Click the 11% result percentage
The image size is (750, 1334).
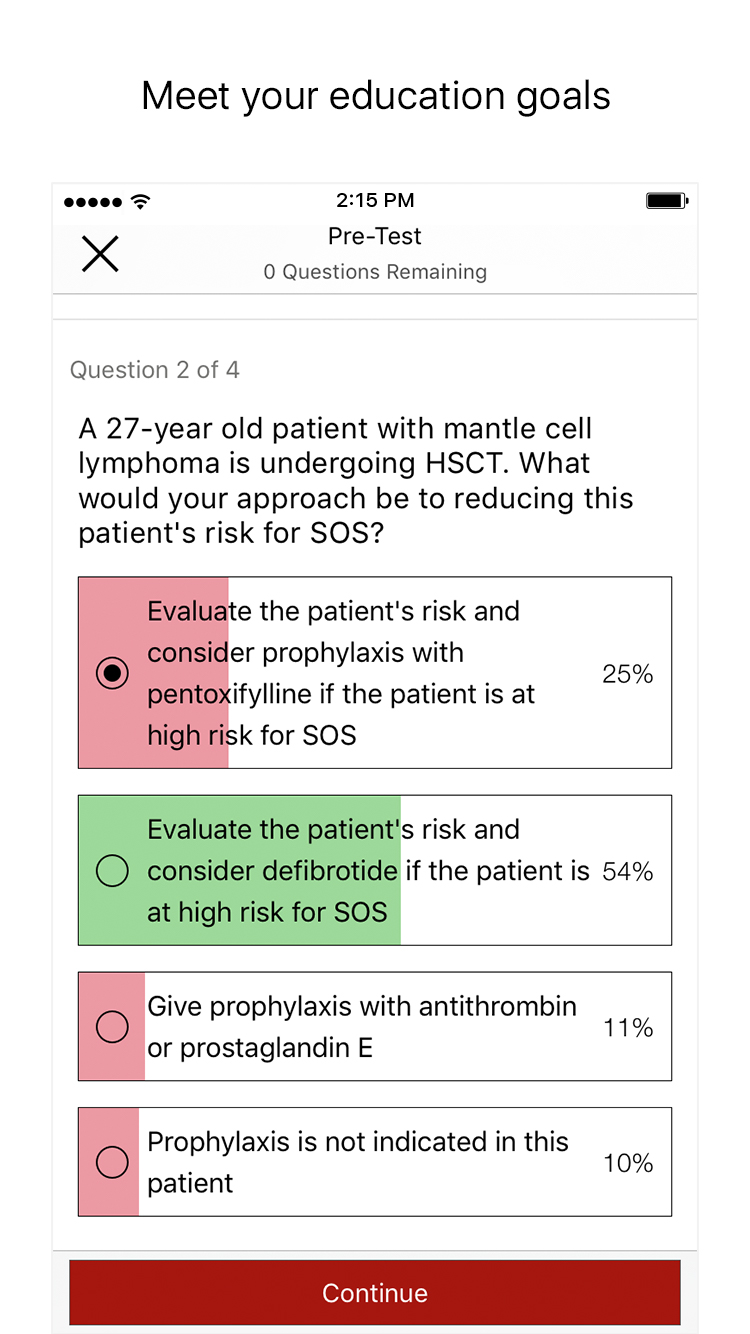pos(627,1027)
